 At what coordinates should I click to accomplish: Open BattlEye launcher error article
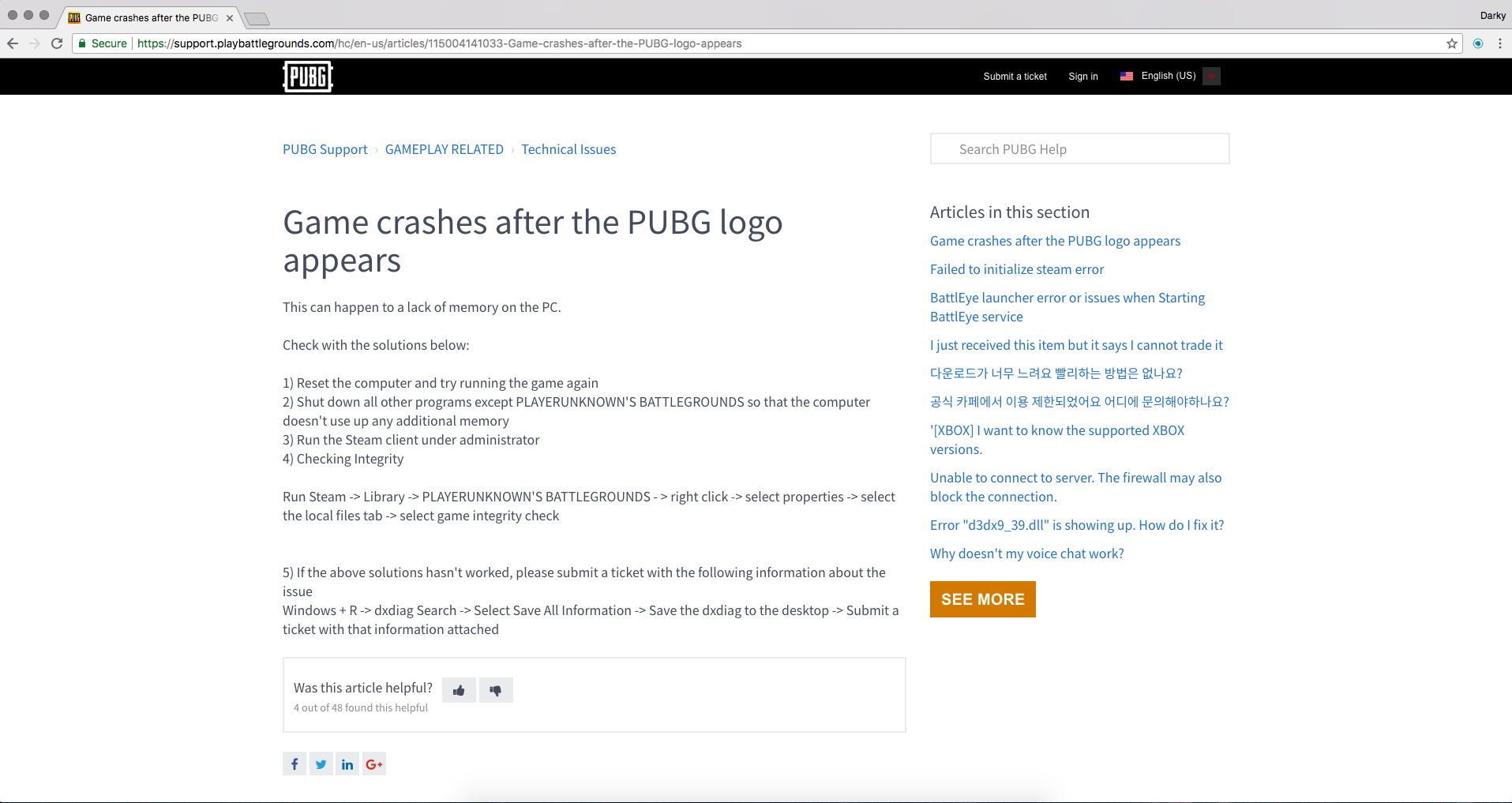click(x=1067, y=307)
